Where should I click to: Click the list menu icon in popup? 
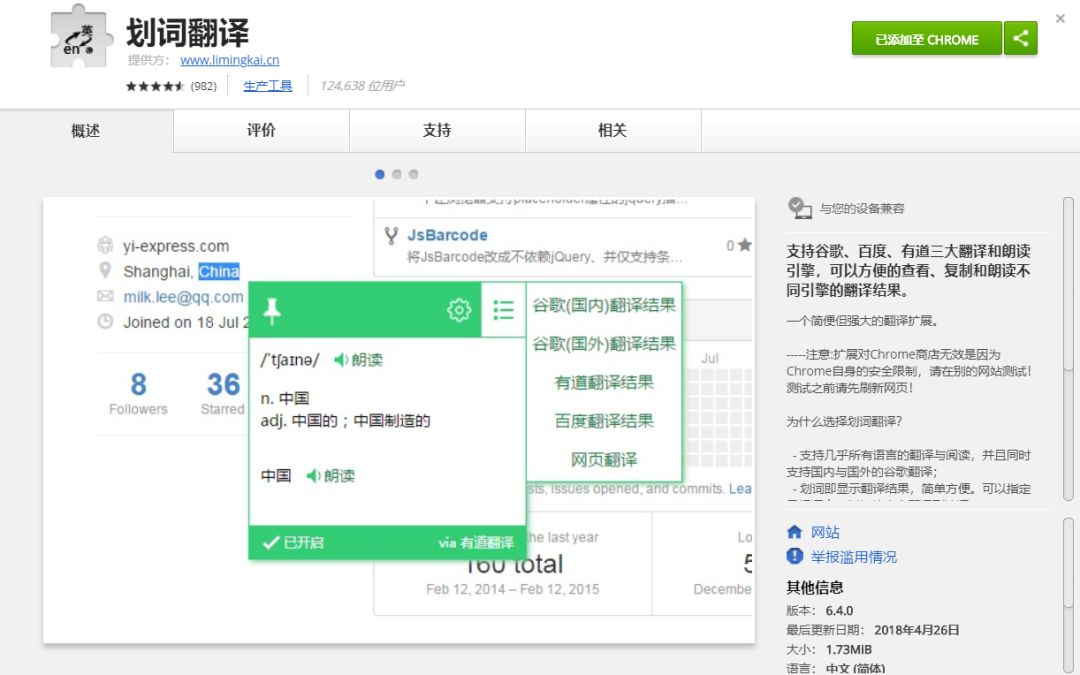tap(503, 309)
